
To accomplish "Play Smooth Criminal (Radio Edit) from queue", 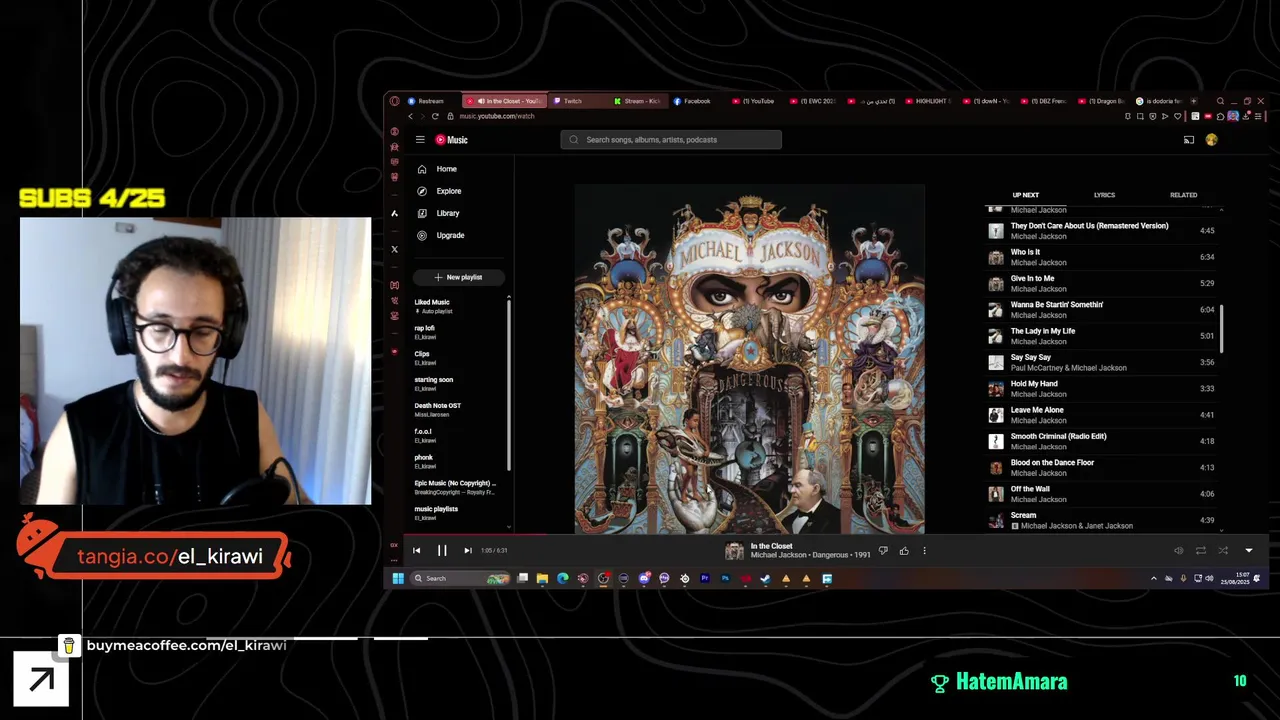I will click(1100, 441).
